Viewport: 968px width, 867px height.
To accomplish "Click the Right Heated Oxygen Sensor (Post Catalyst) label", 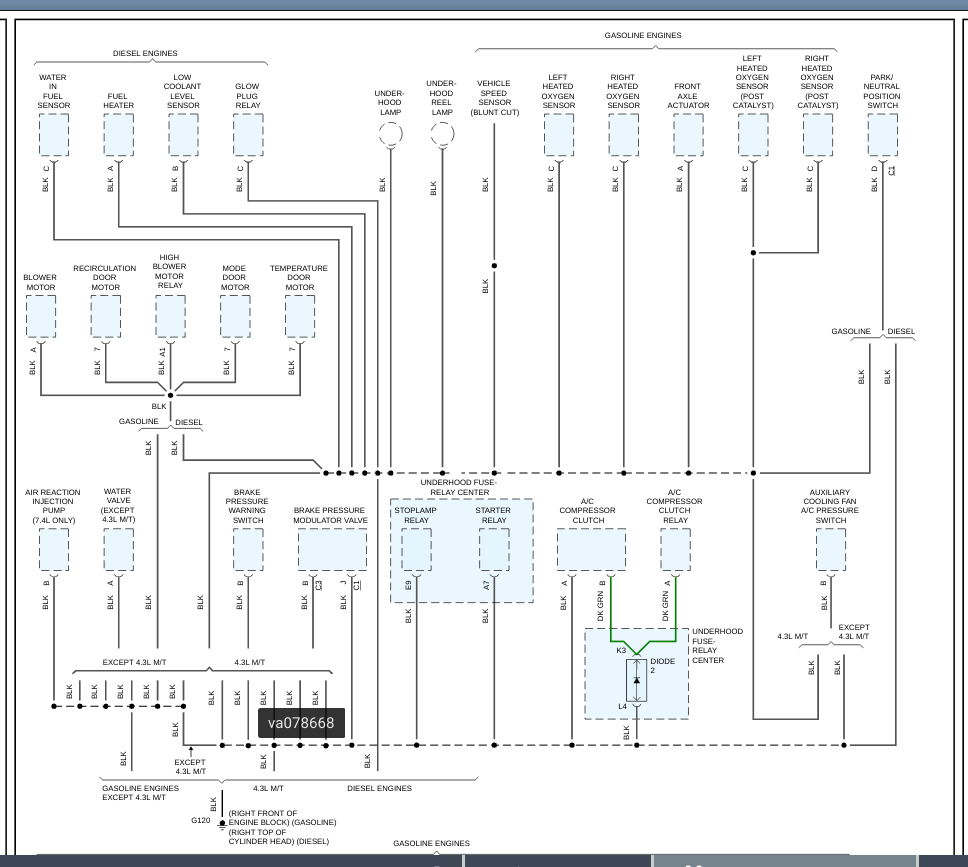I will [817, 82].
